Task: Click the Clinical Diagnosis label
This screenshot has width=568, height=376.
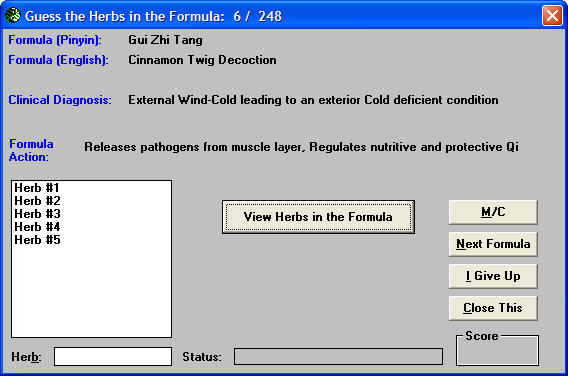Action: (x=60, y=100)
